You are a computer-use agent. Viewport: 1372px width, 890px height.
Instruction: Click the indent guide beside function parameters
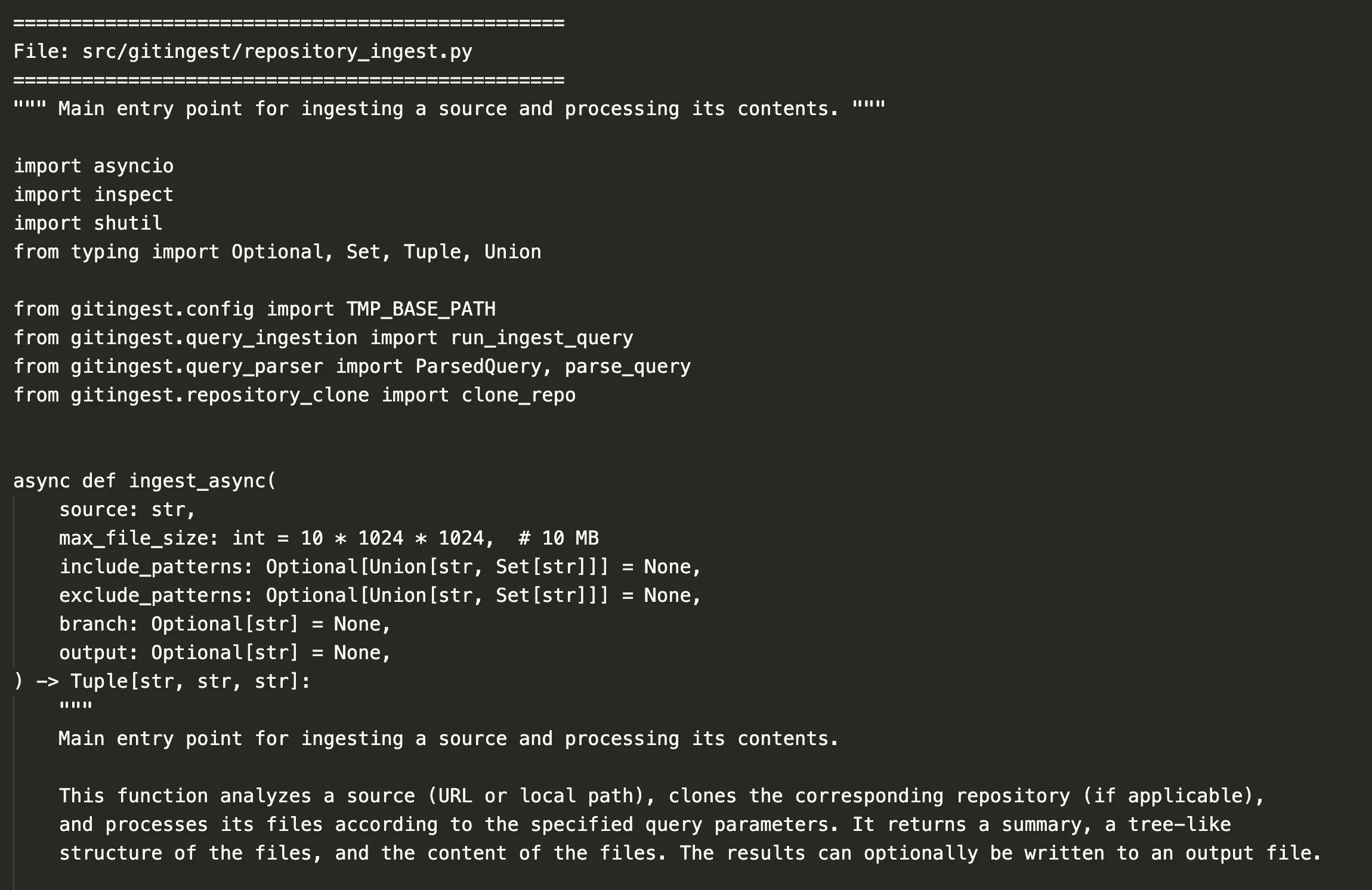[14, 580]
